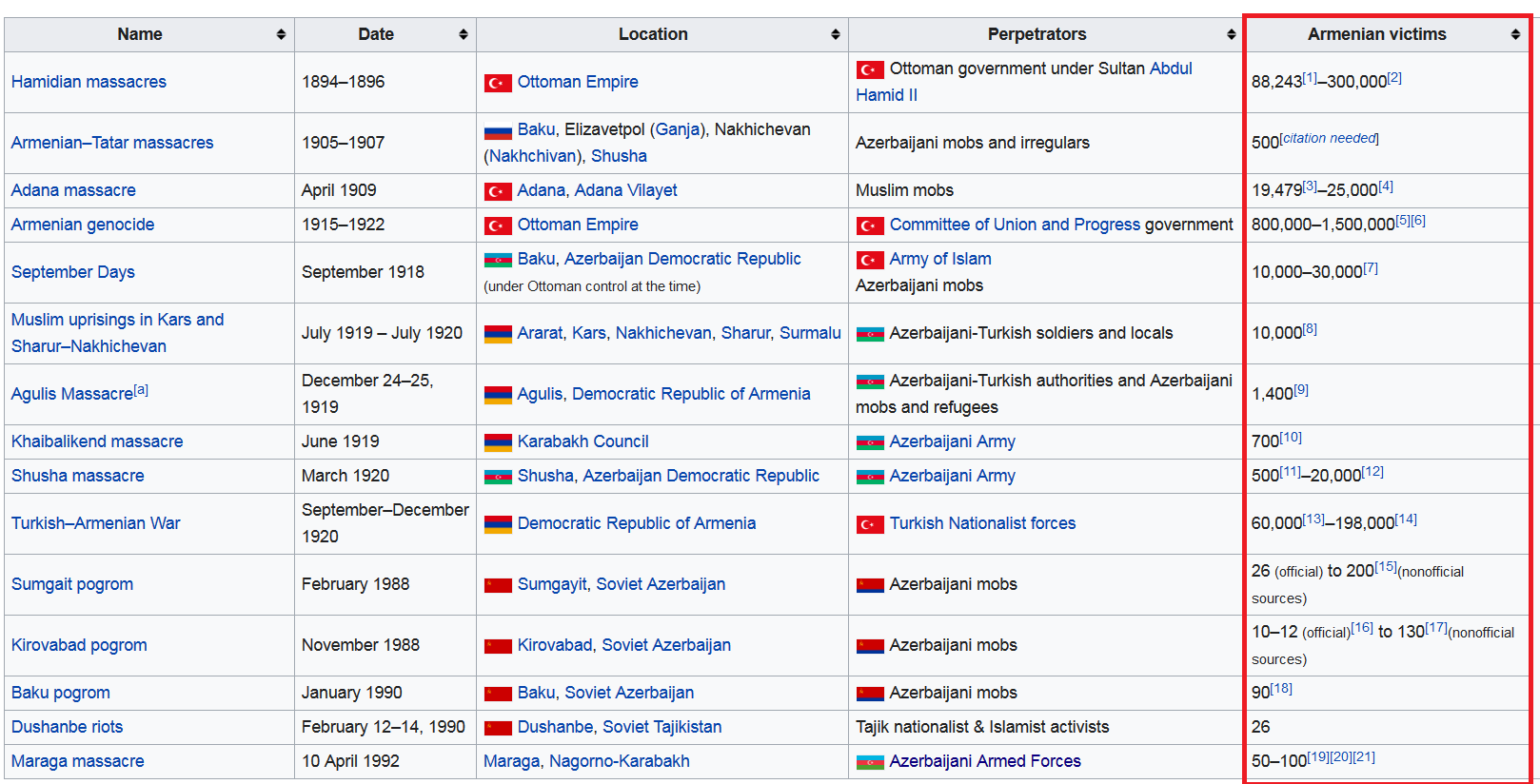
Task: Click the flag beside Karabakh Council
Action: coord(498,442)
